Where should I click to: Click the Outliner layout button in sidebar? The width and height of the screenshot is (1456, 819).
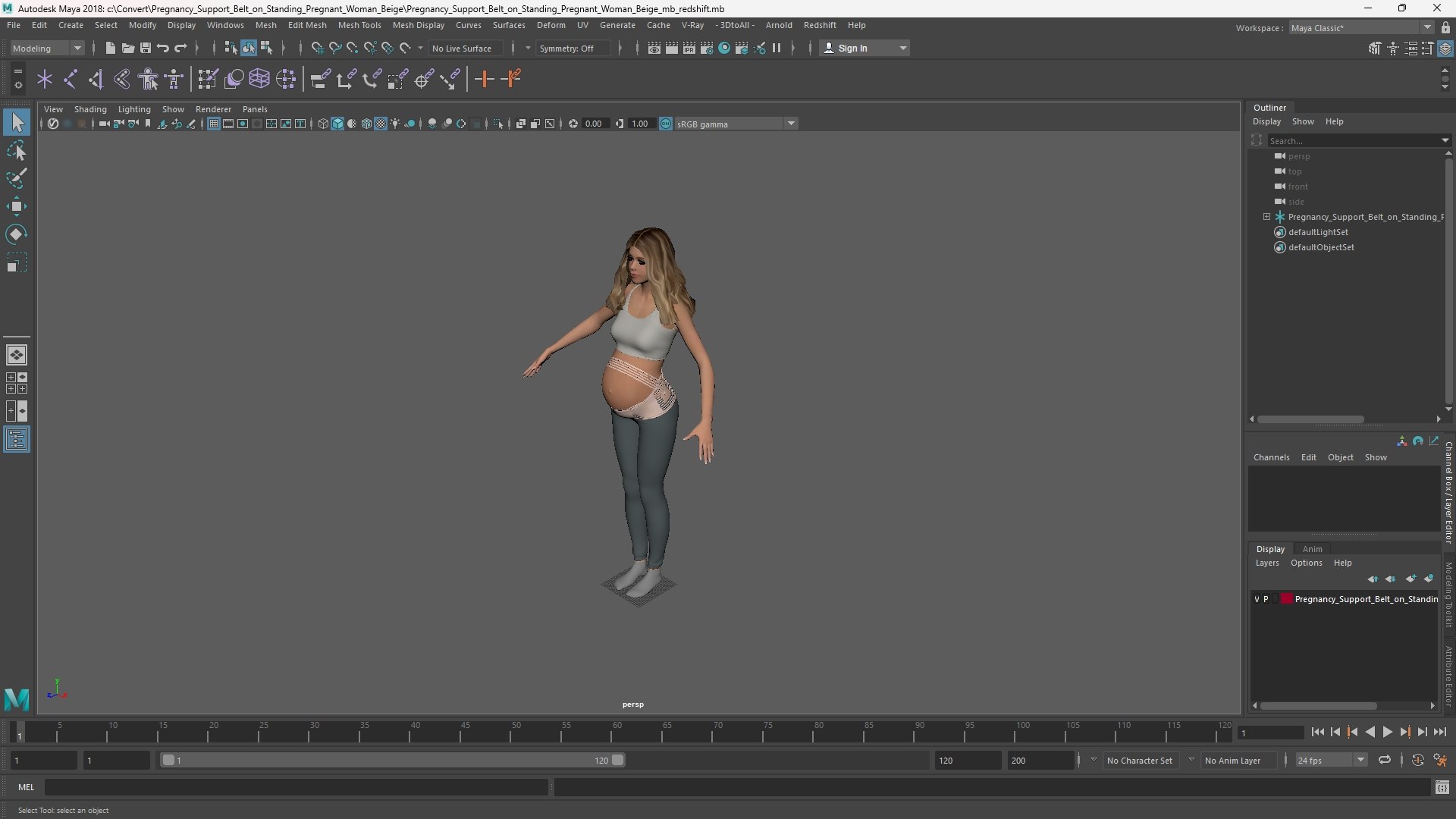pyautogui.click(x=17, y=440)
